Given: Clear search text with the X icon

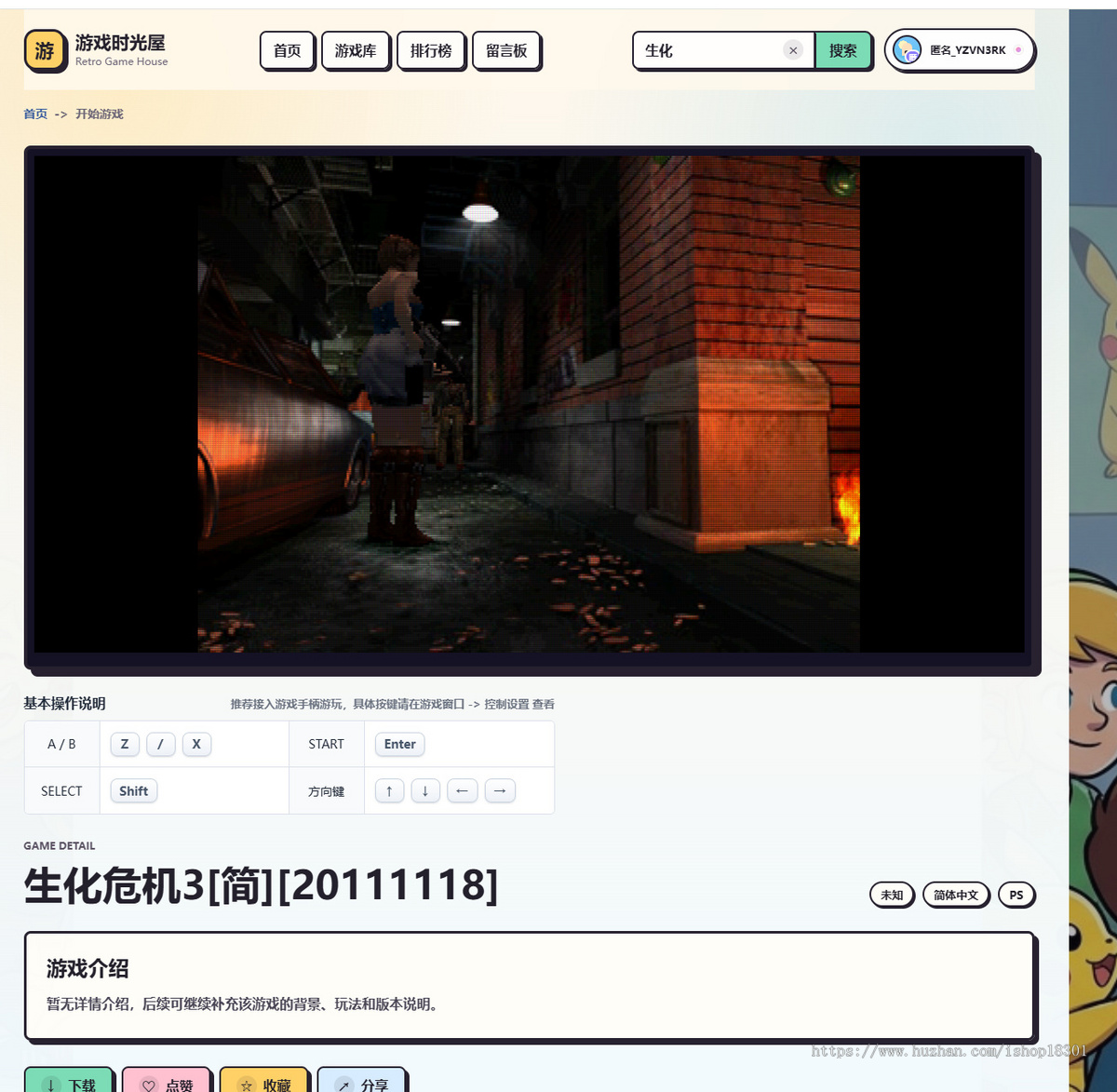Looking at the screenshot, I should tap(793, 50).
